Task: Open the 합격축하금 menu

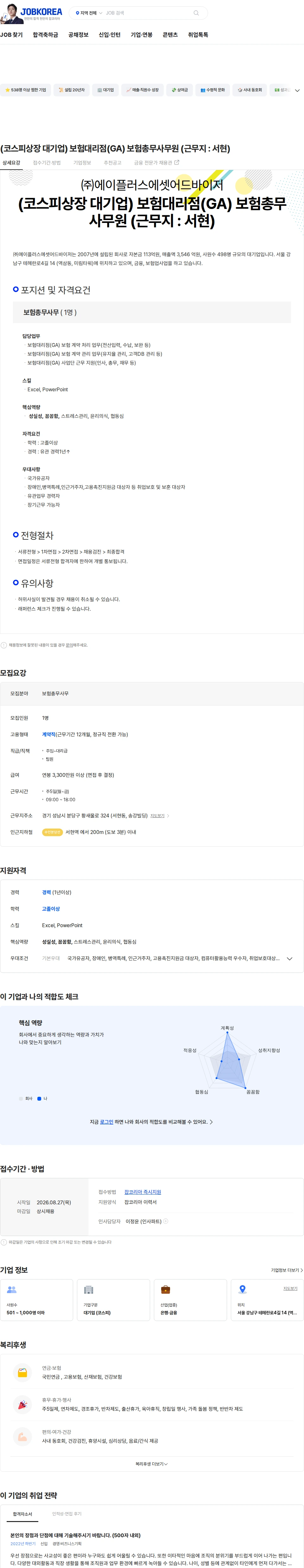Action: coord(46,35)
